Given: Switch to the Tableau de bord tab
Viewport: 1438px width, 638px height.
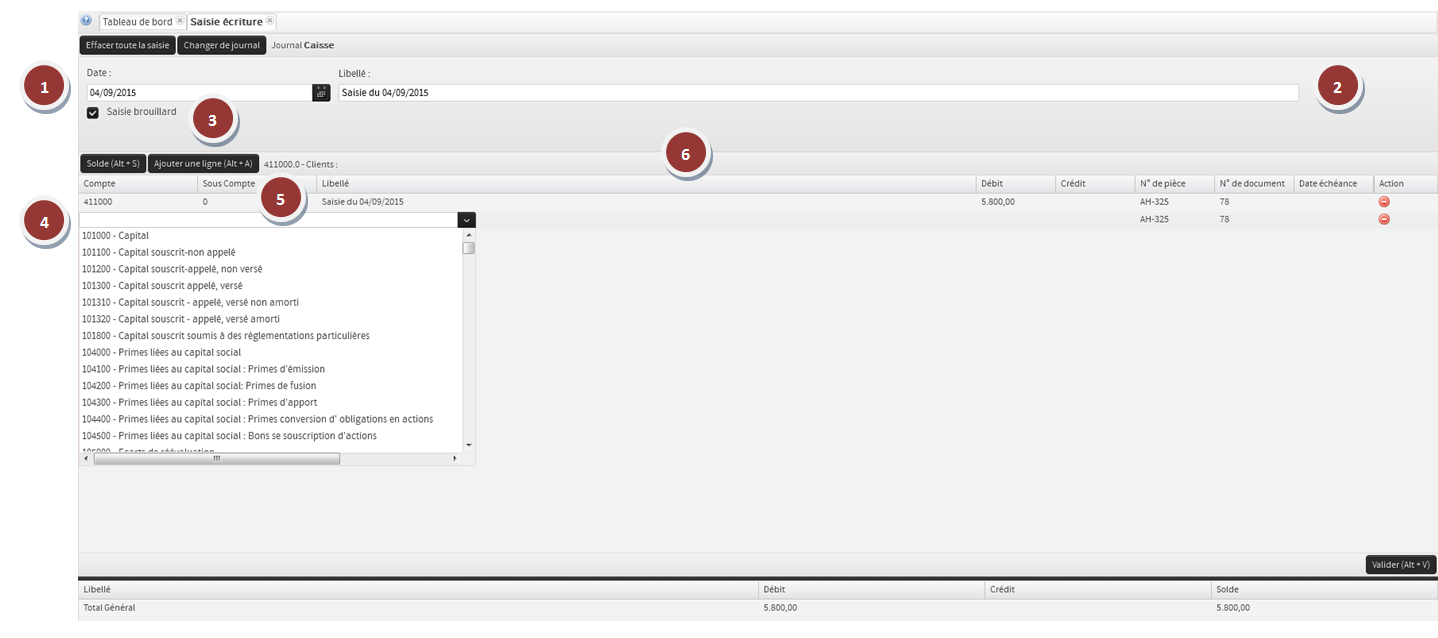Looking at the screenshot, I should [137, 21].
